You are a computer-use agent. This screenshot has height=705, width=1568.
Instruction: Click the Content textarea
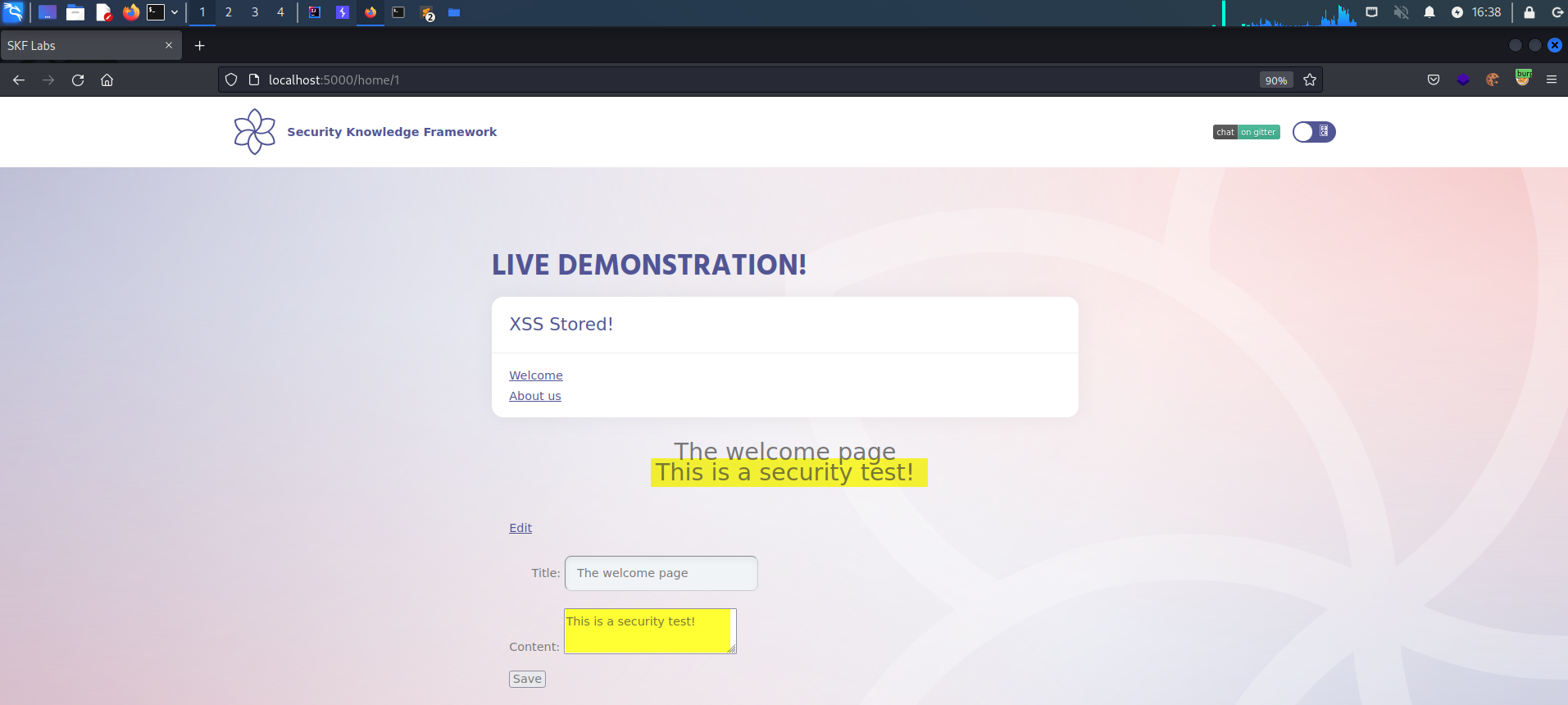pyautogui.click(x=650, y=631)
